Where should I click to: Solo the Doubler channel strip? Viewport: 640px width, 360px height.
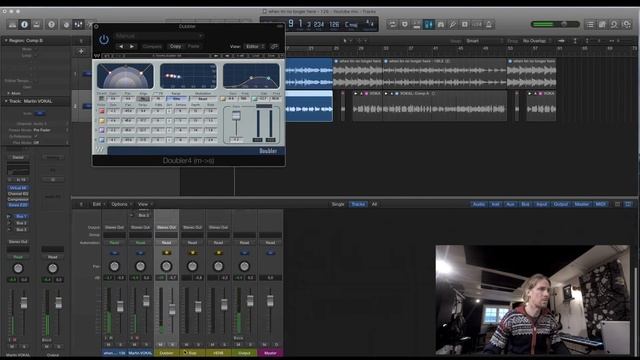[172, 345]
